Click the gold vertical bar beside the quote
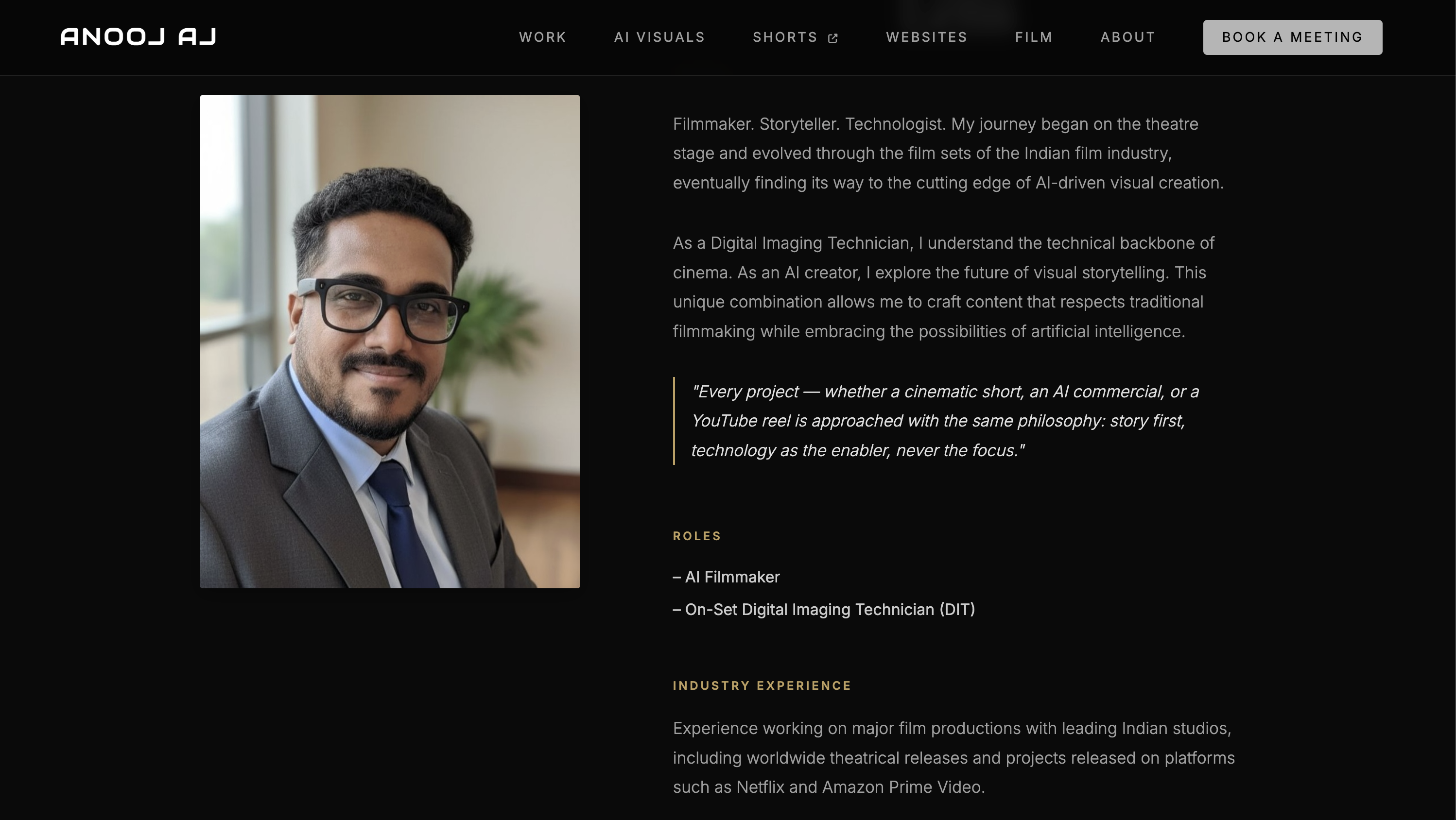The height and width of the screenshot is (820, 1456). pyautogui.click(x=674, y=421)
